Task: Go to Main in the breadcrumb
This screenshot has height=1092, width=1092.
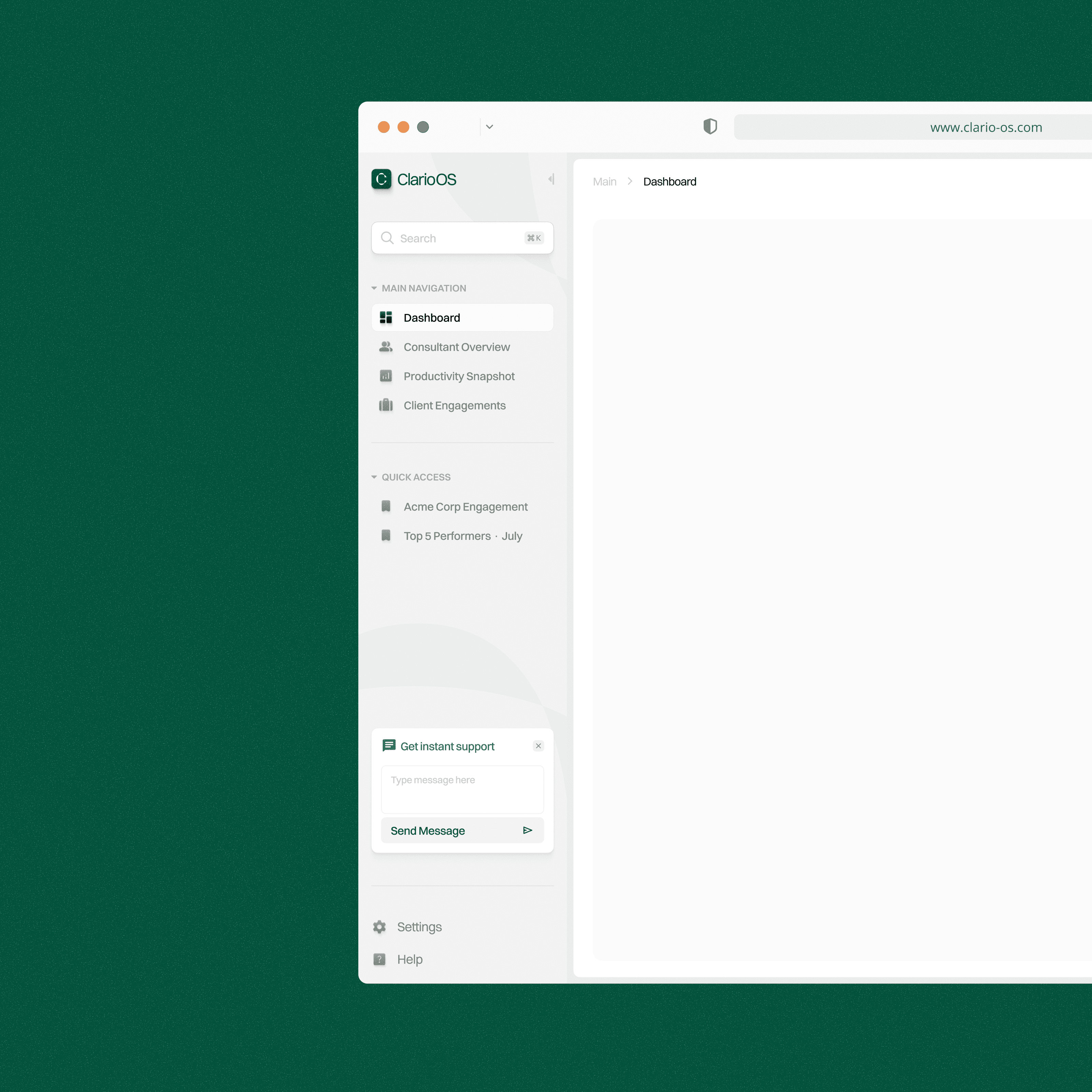Action: [604, 182]
